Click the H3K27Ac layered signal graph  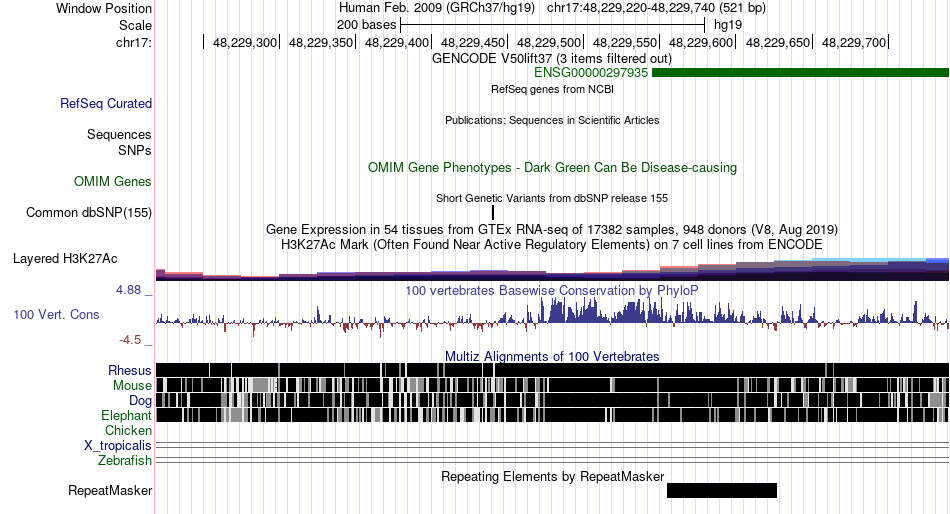[553, 269]
